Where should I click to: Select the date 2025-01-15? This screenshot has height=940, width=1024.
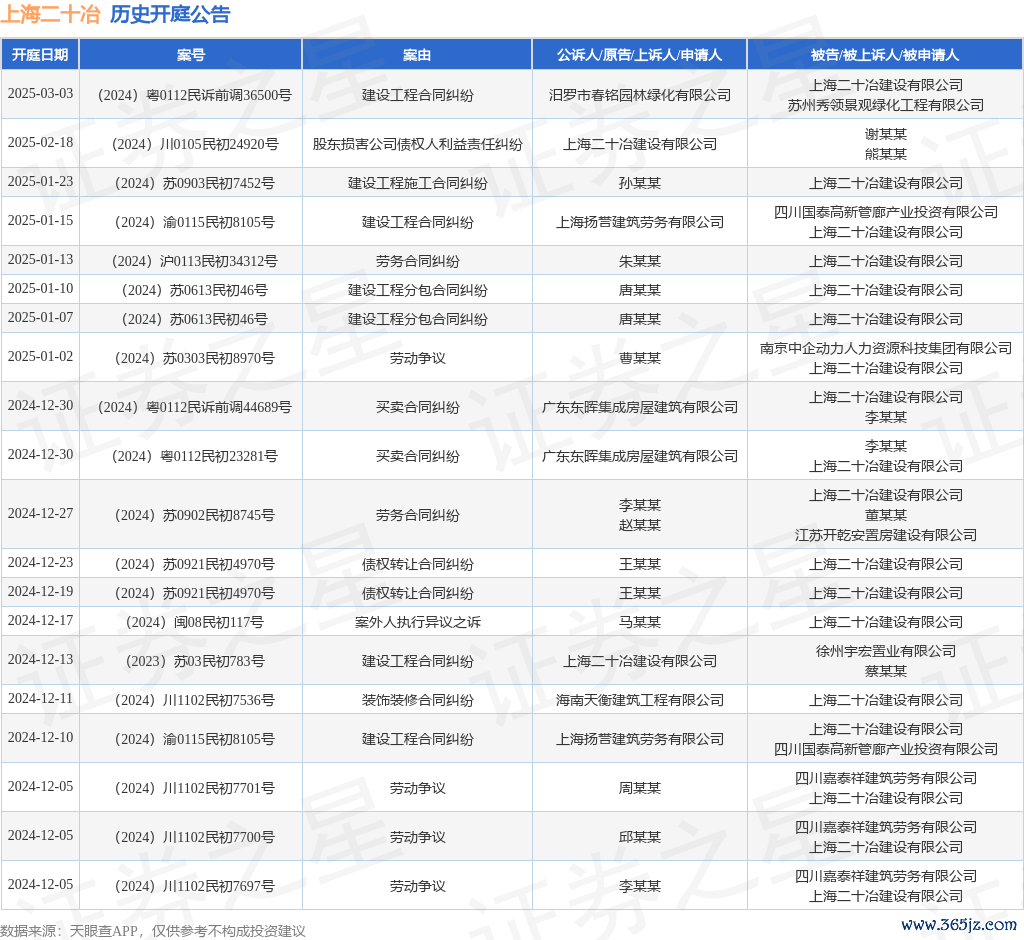(x=40, y=221)
